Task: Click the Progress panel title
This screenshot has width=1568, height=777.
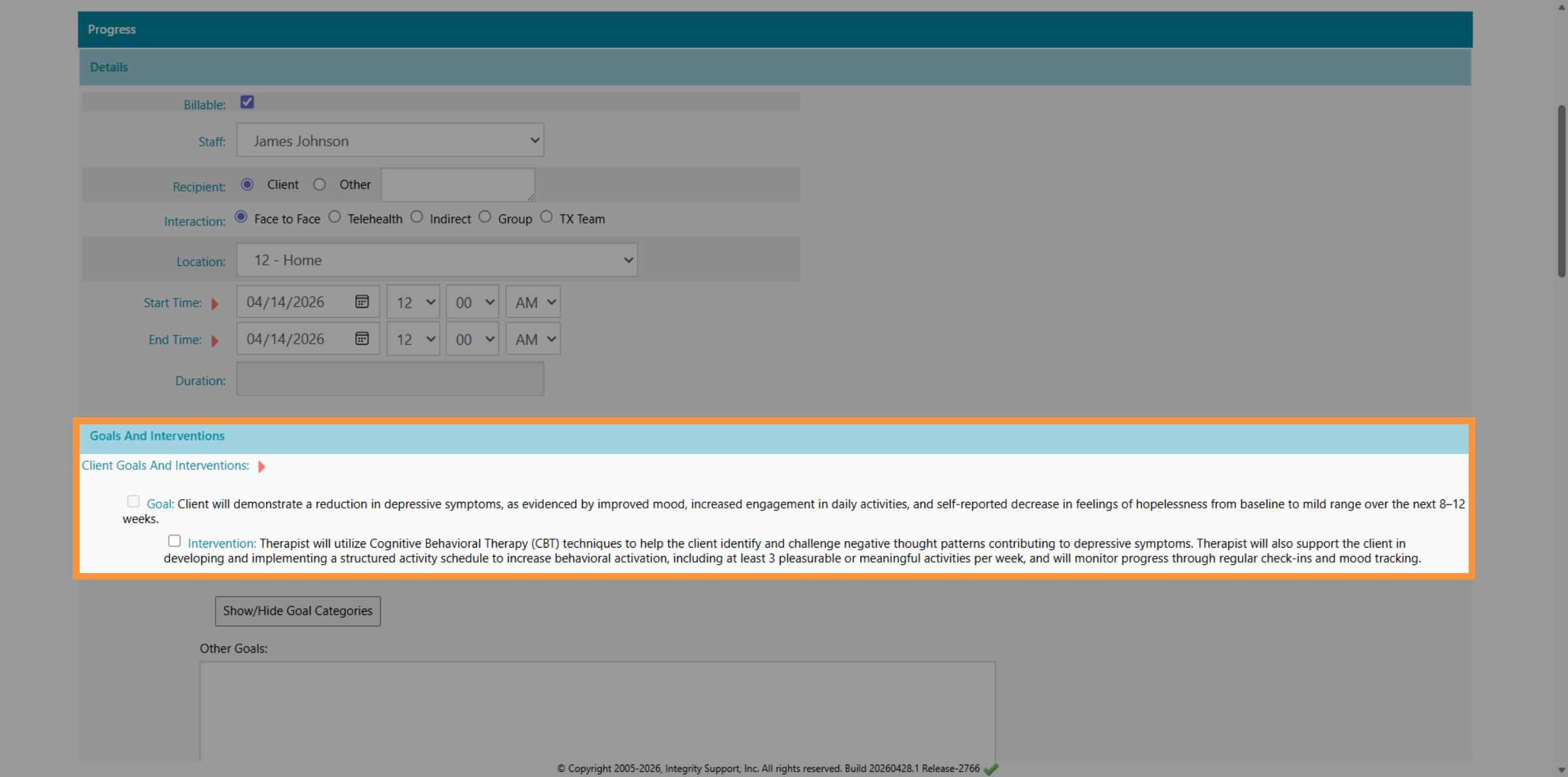Action: click(112, 29)
